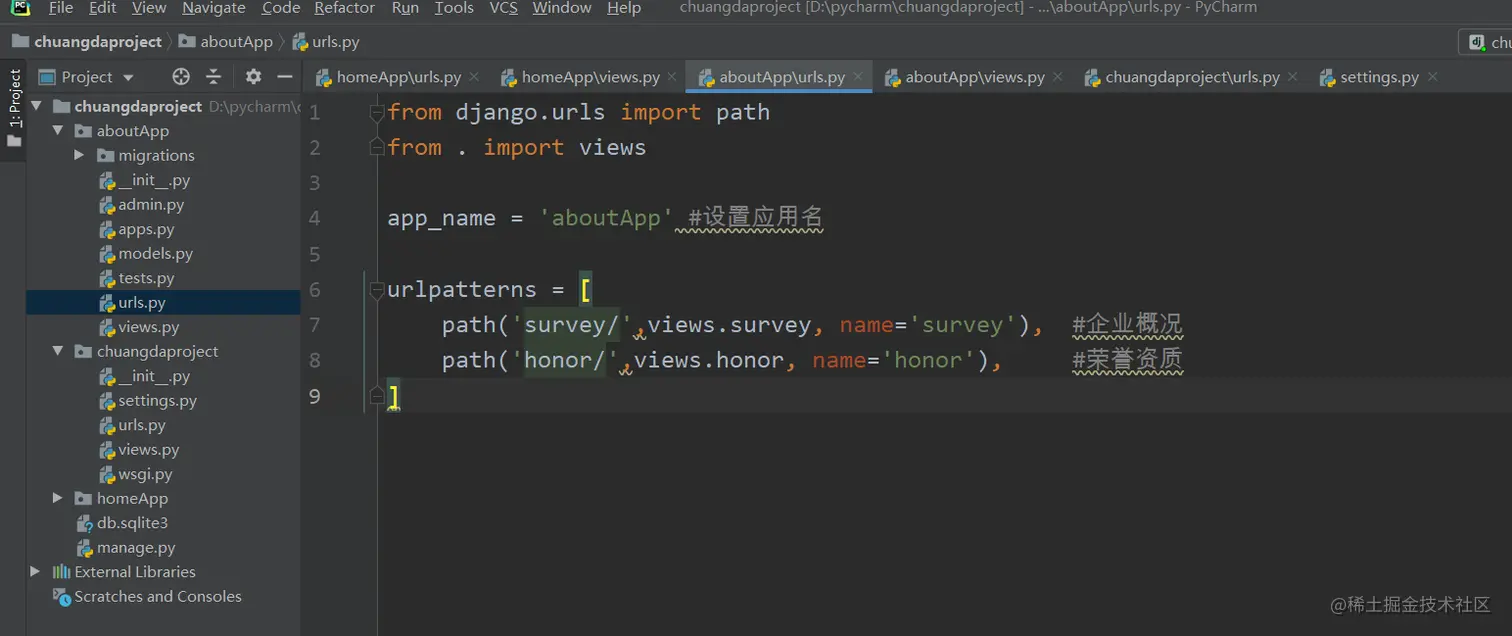Image resolution: width=1512 pixels, height=636 pixels.
Task: Close the homeApp\urls.py tab
Action: [x=474, y=77]
